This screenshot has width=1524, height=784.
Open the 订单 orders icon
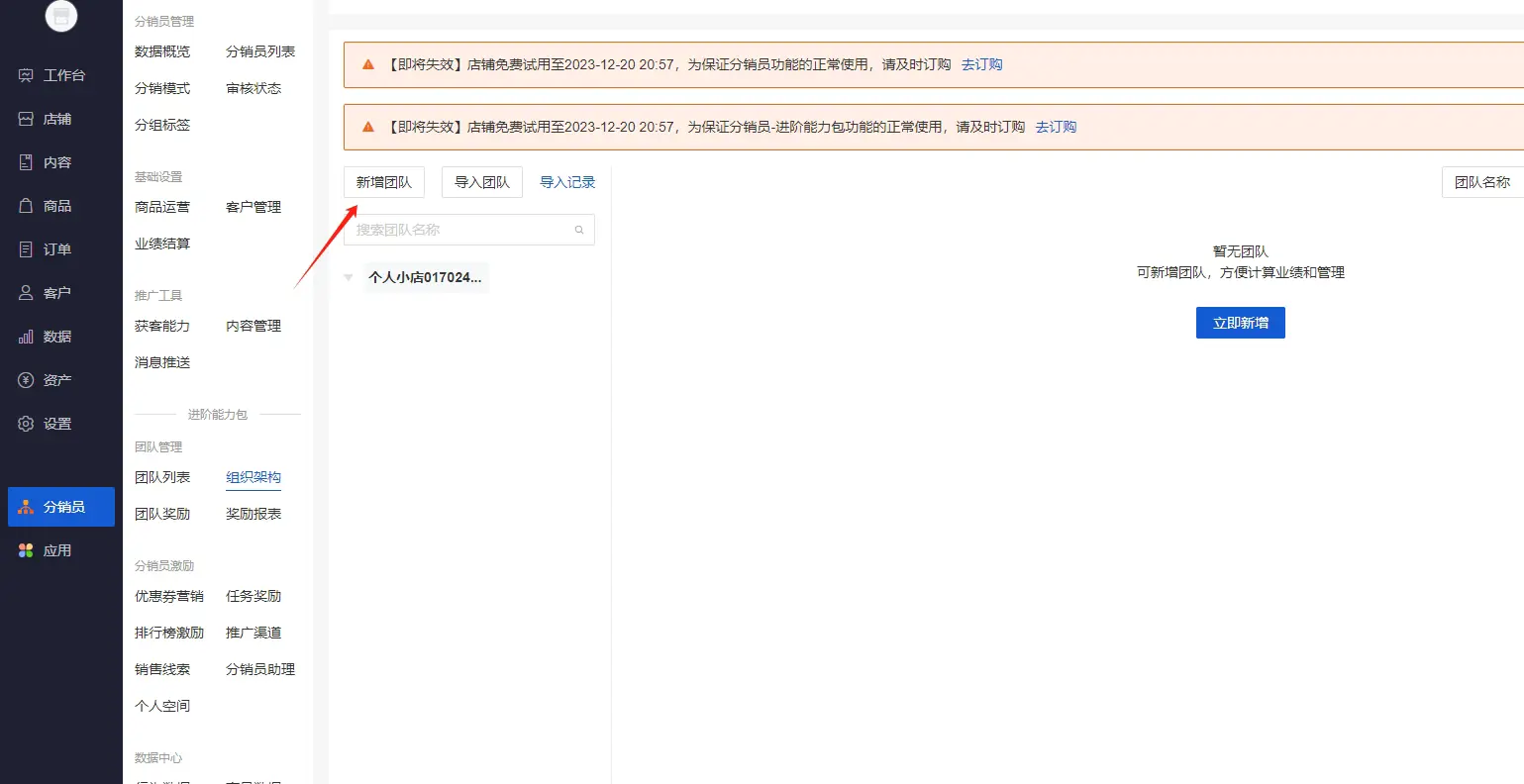coord(27,249)
